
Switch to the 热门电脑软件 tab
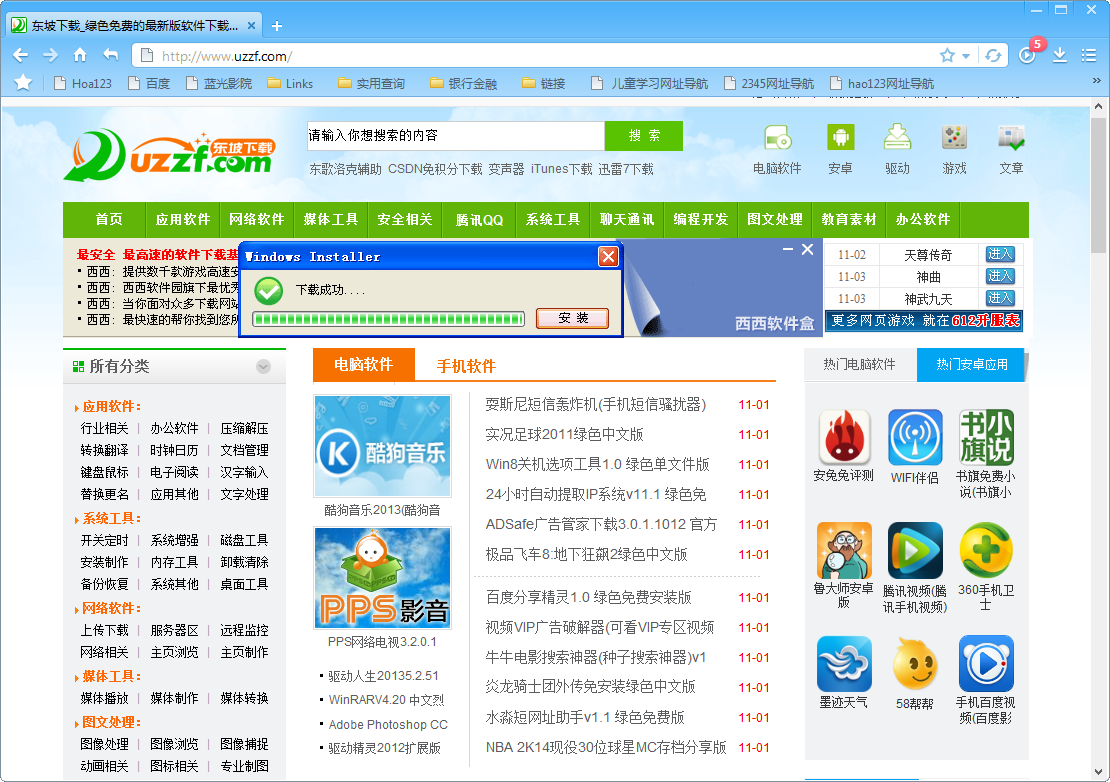tap(859, 364)
